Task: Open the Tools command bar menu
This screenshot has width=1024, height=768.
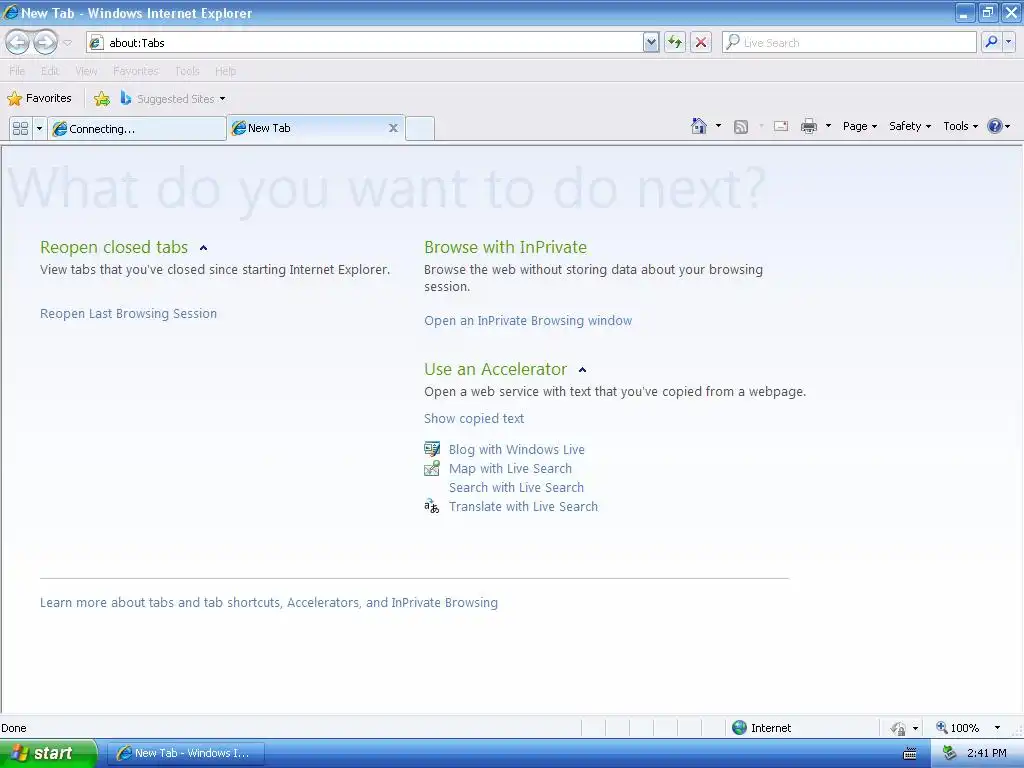Action: coord(960,126)
